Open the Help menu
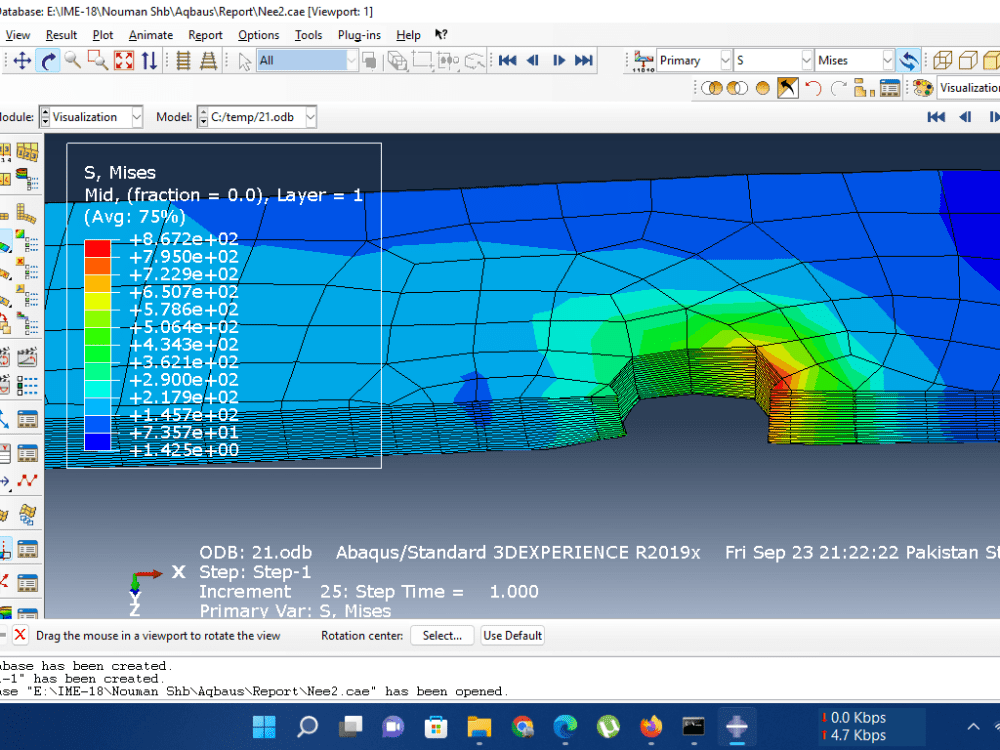 (408, 35)
